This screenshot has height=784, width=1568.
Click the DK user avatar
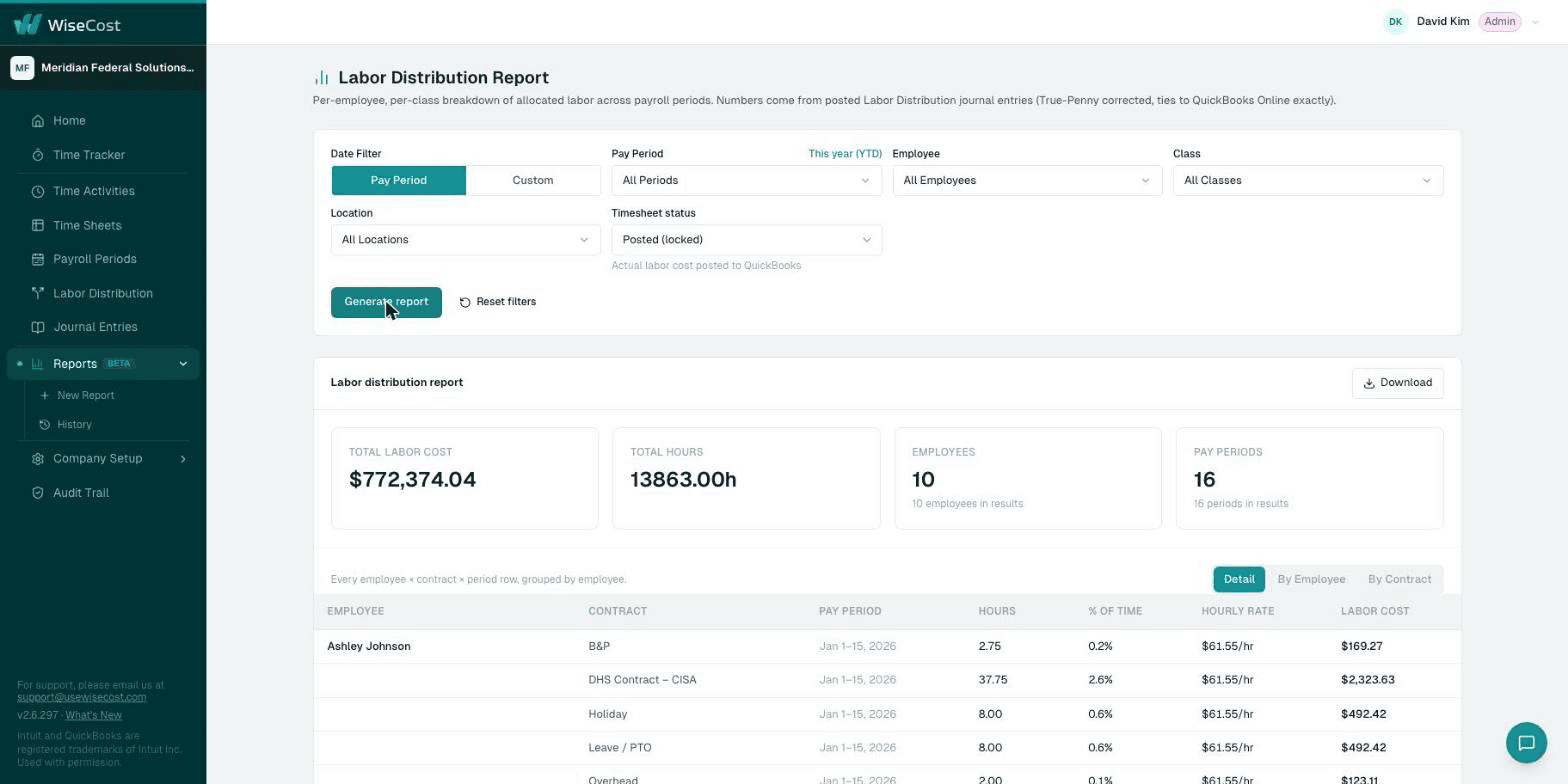[x=1395, y=22]
